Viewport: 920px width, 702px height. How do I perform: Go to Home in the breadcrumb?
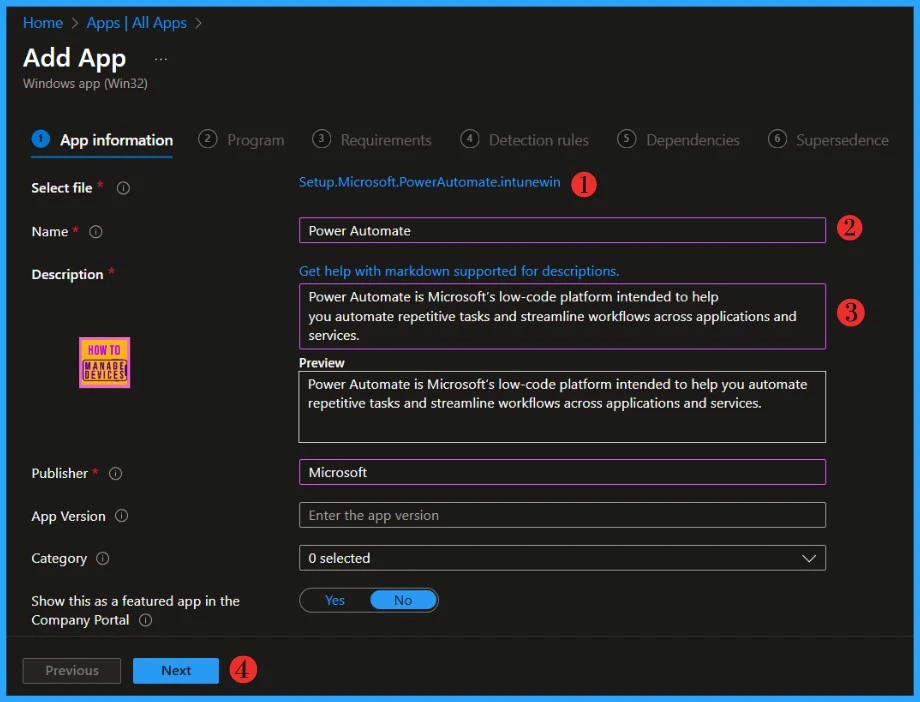pyautogui.click(x=43, y=23)
